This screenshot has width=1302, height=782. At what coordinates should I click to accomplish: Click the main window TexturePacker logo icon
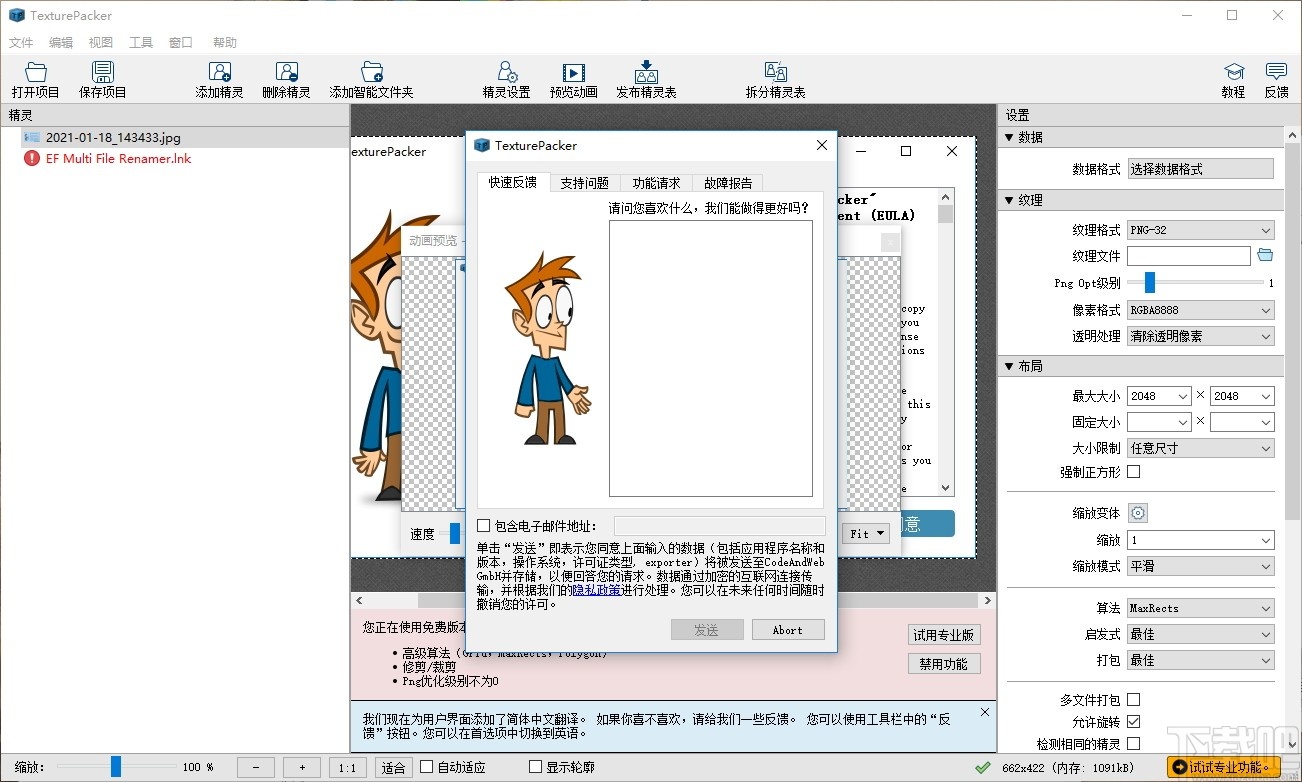[x=15, y=15]
